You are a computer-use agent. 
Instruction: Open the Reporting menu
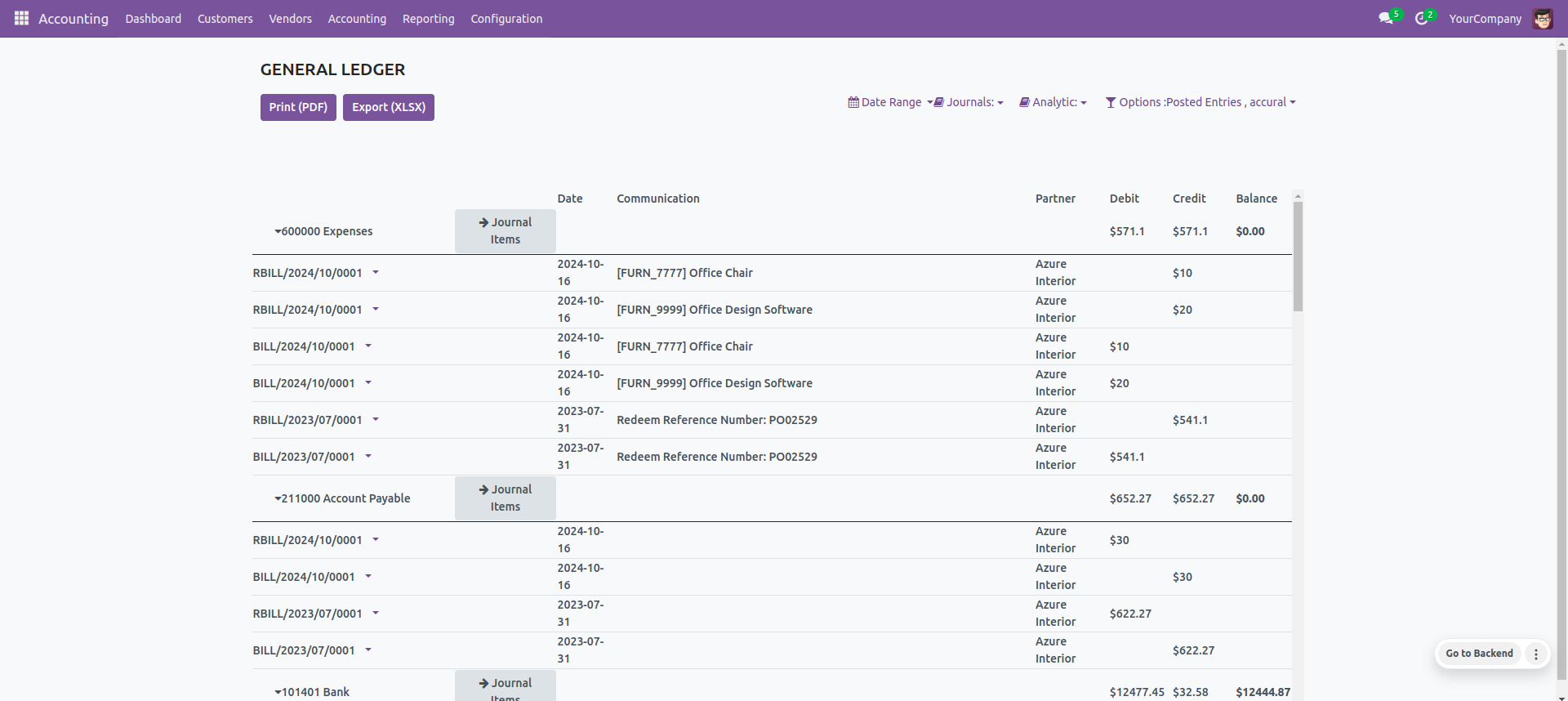click(x=428, y=18)
